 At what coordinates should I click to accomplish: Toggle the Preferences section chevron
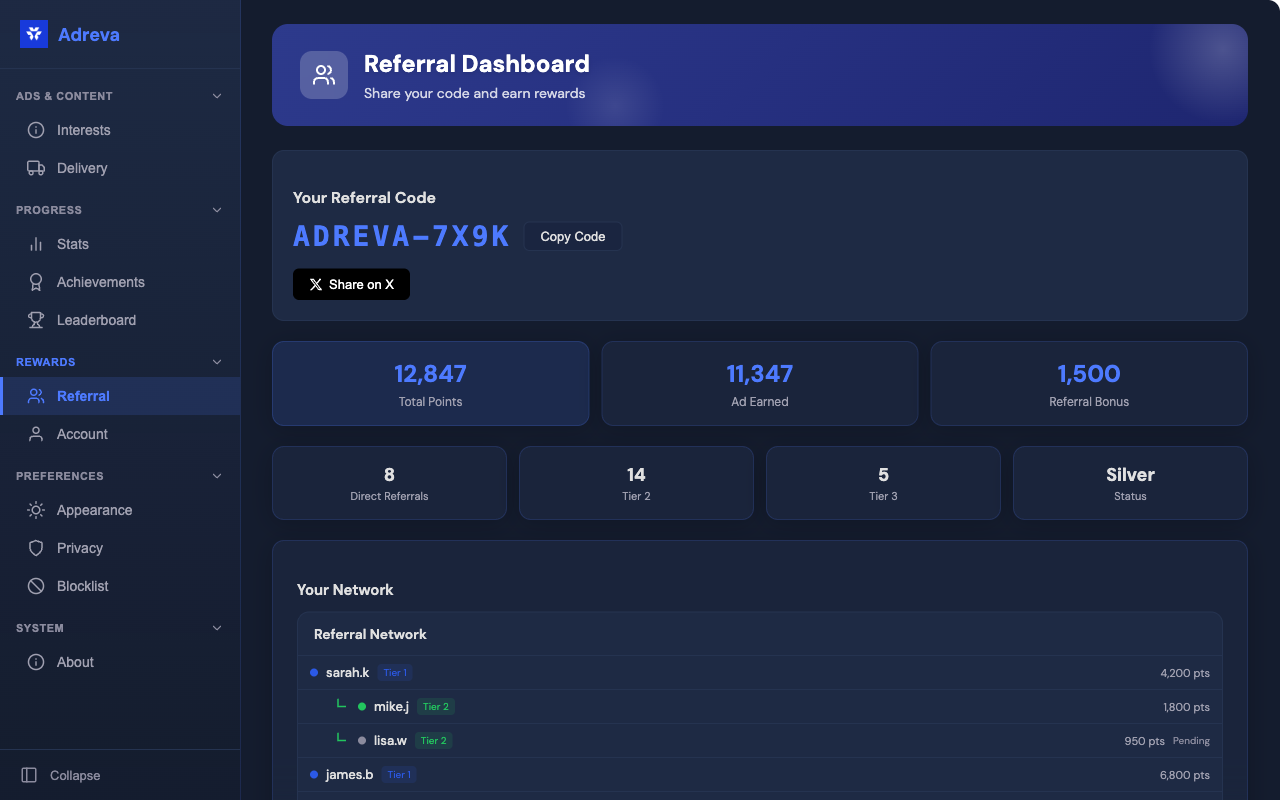[217, 476]
